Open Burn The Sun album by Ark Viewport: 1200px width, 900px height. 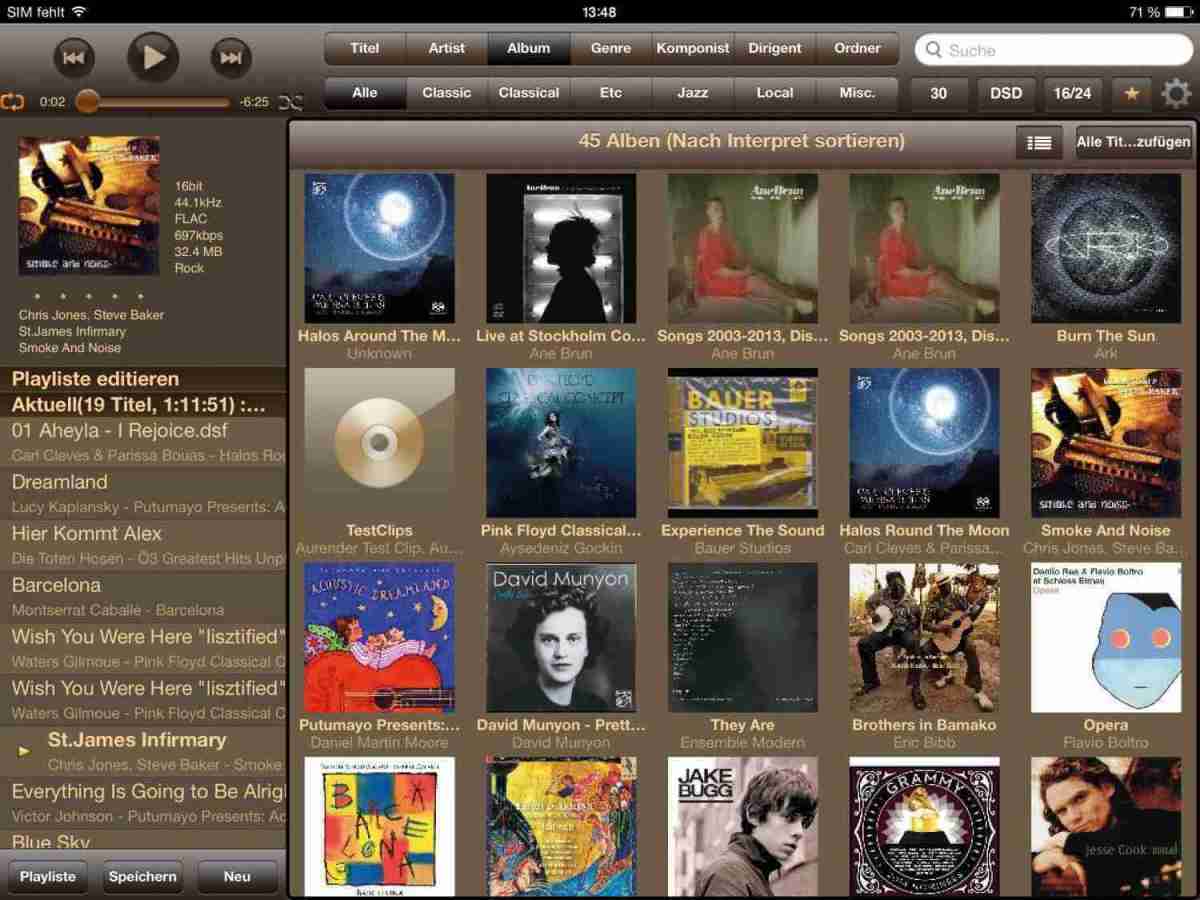coord(1106,248)
